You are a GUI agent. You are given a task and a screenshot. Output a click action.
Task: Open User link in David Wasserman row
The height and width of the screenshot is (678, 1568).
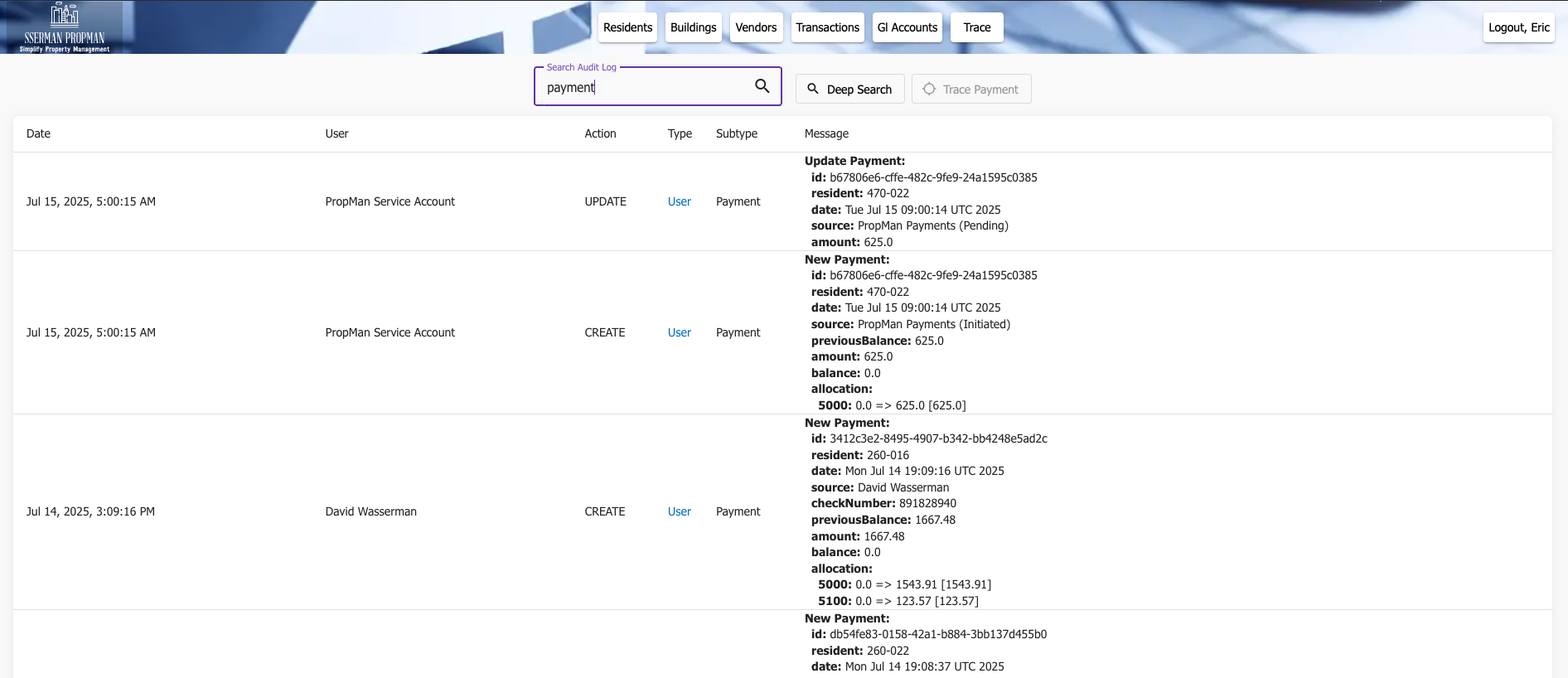pos(679,511)
